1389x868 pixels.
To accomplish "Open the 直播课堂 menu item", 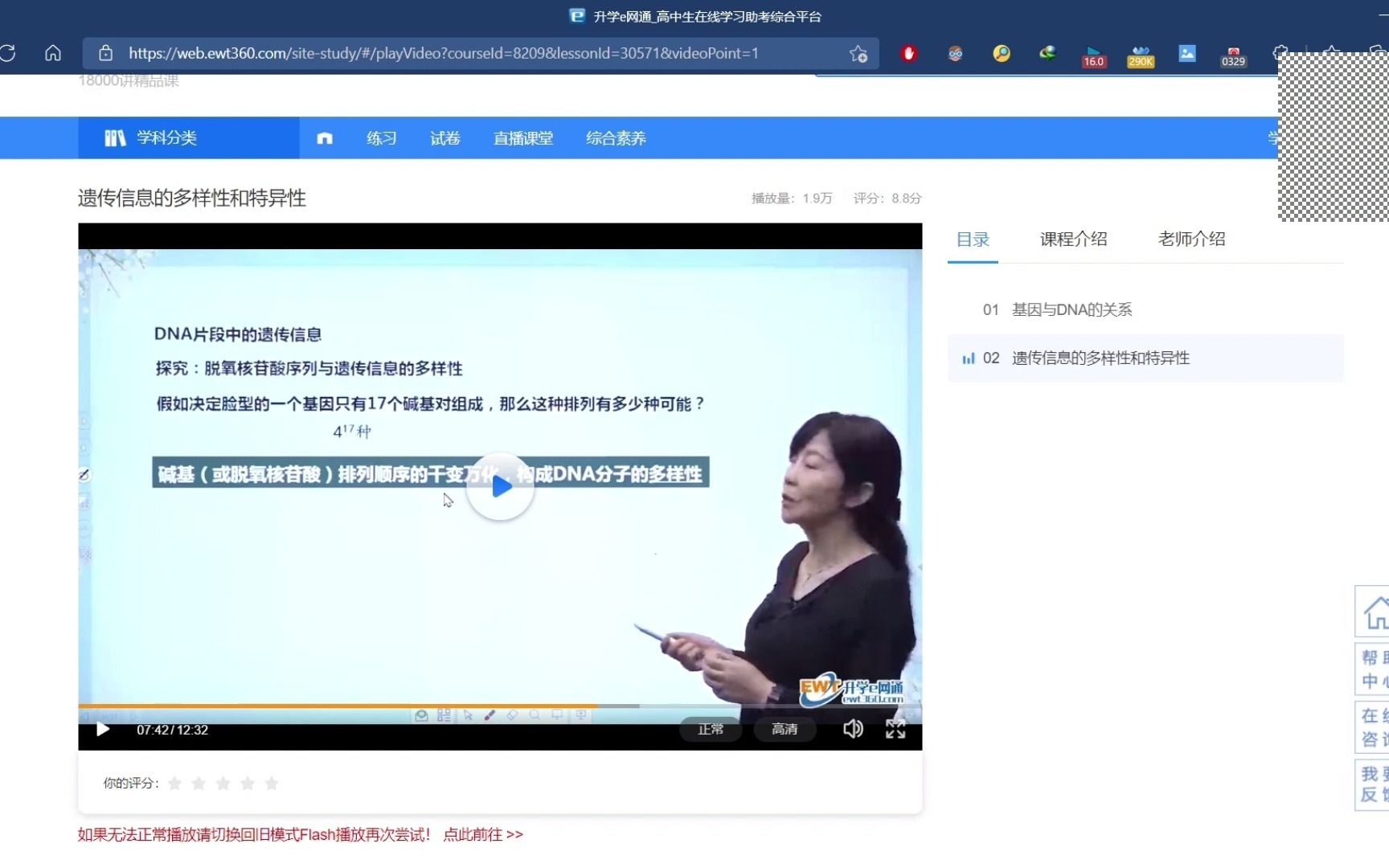I will (523, 138).
